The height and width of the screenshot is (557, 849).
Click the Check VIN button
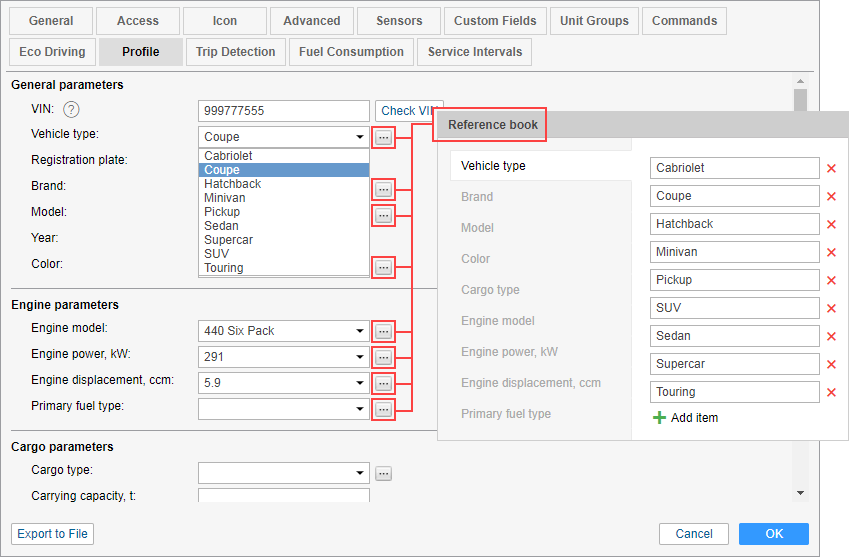click(x=406, y=111)
